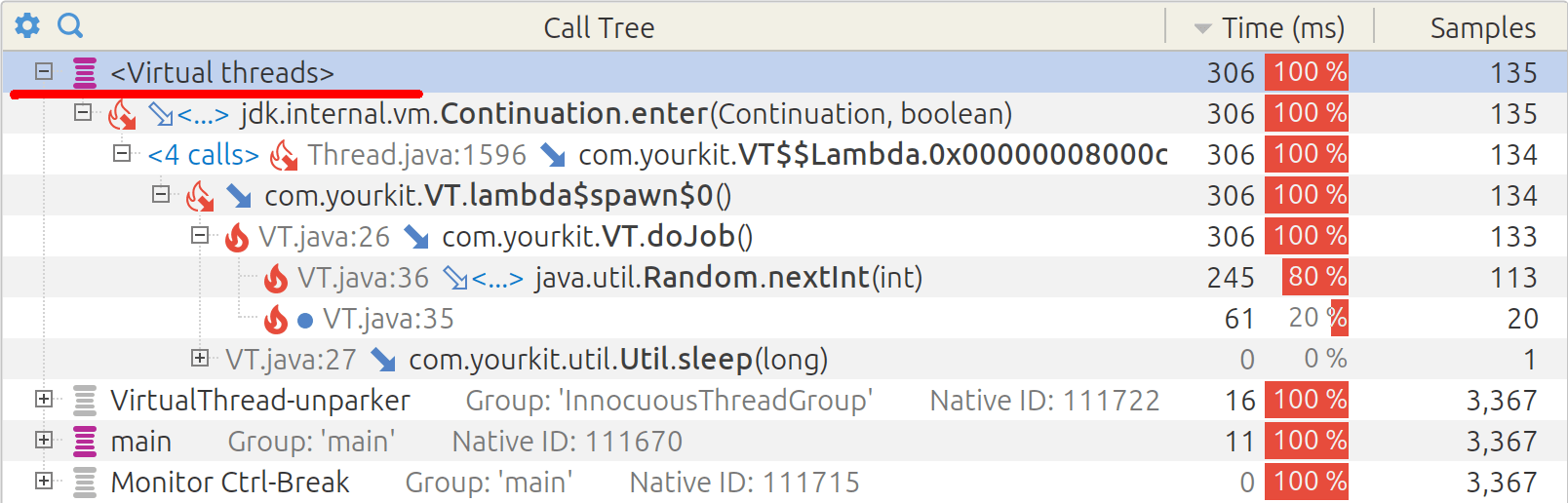Collapse the VT.doJob node
This screenshot has height=503, width=1568.
pyautogui.click(x=200, y=235)
